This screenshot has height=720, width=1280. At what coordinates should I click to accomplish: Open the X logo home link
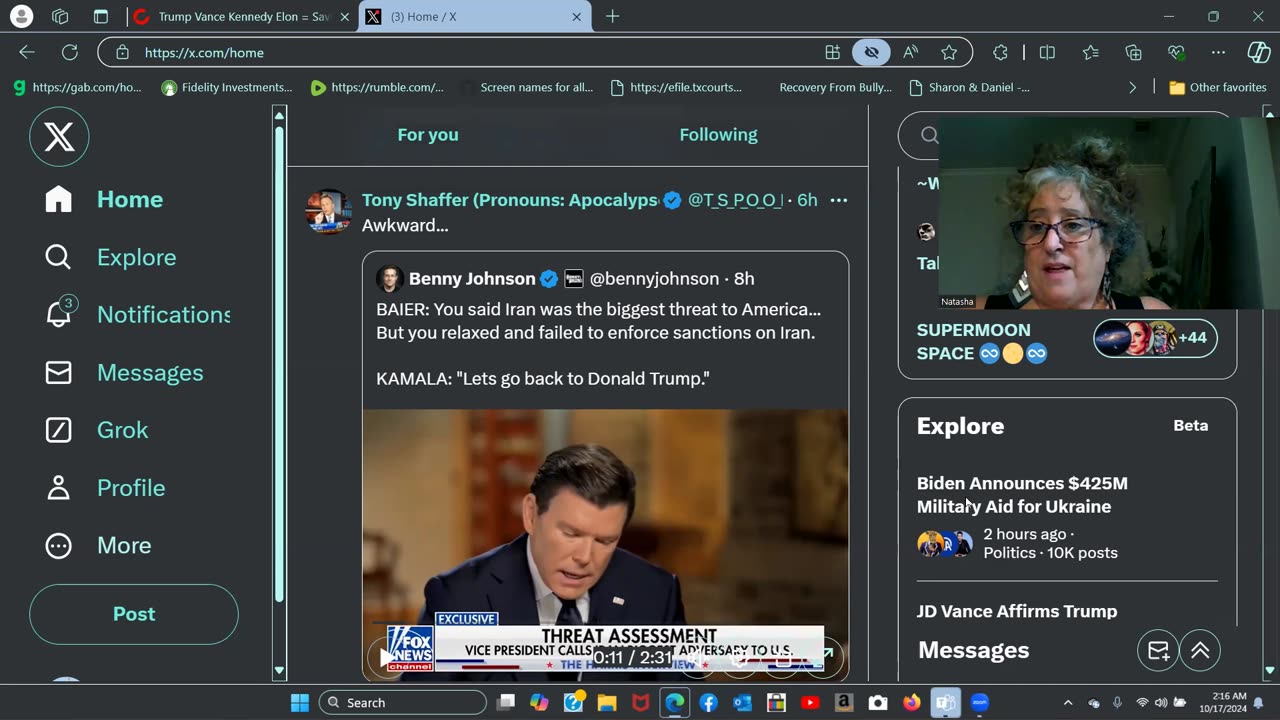[59, 137]
